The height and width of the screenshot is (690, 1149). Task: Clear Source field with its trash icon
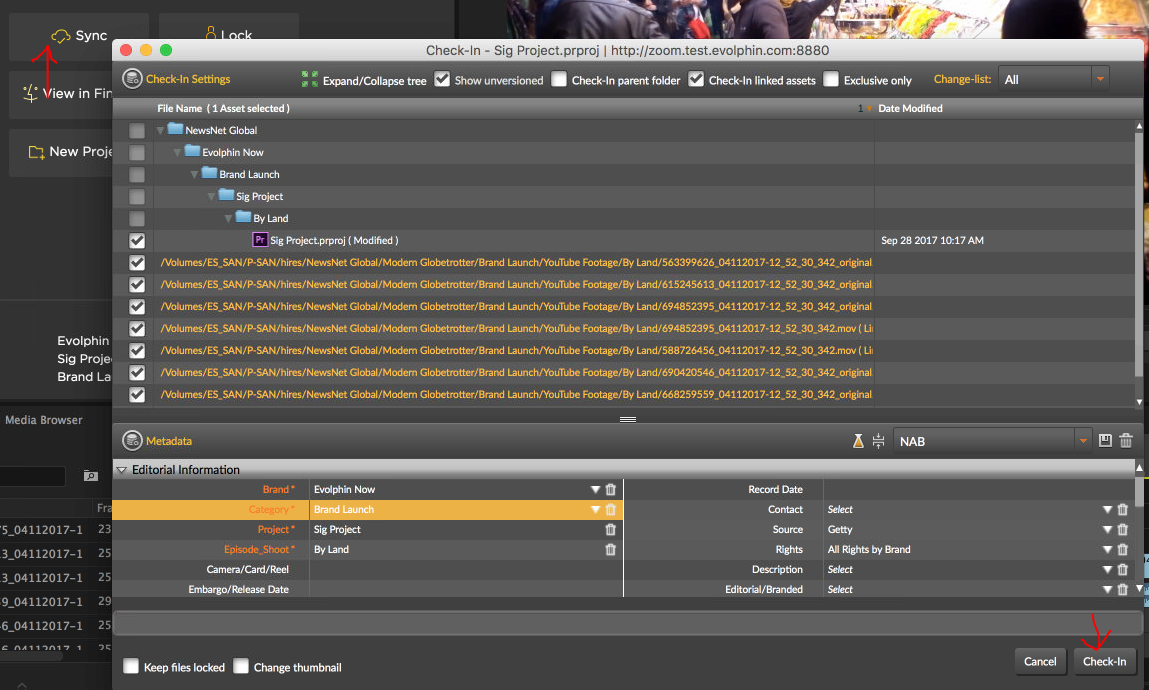point(1123,529)
